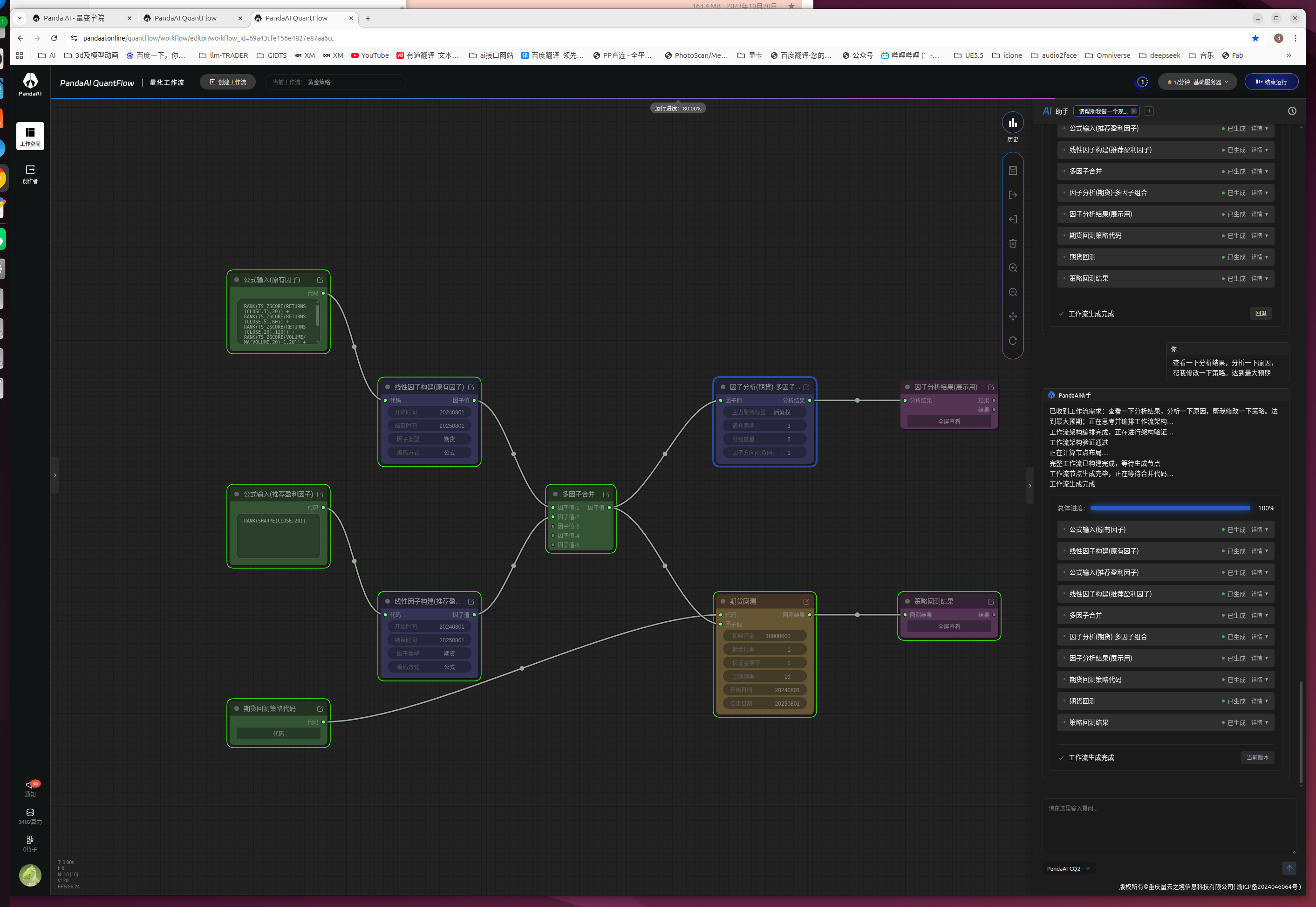Viewport: 1316px width, 907px height.
Task: Click the scrollbar in 公式输入(原有因子) code box
Action: (318, 315)
